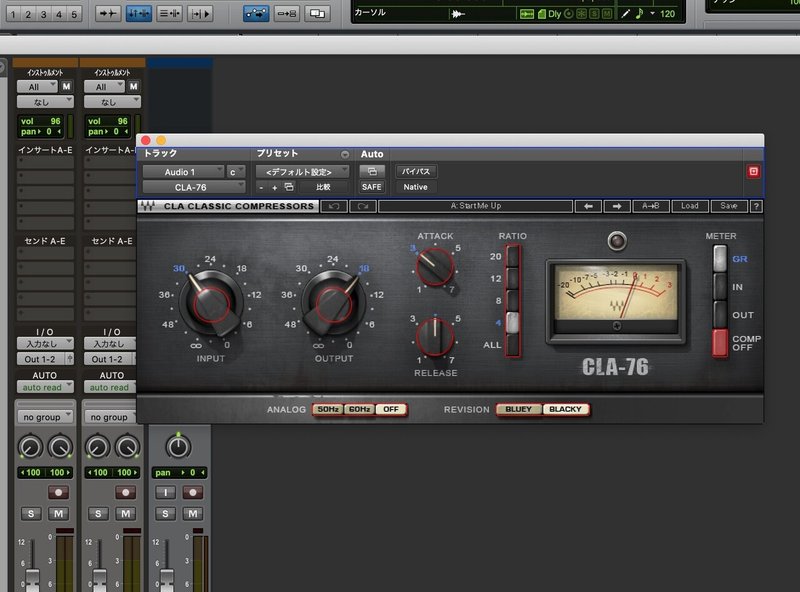Click the Waves Load button

point(689,206)
